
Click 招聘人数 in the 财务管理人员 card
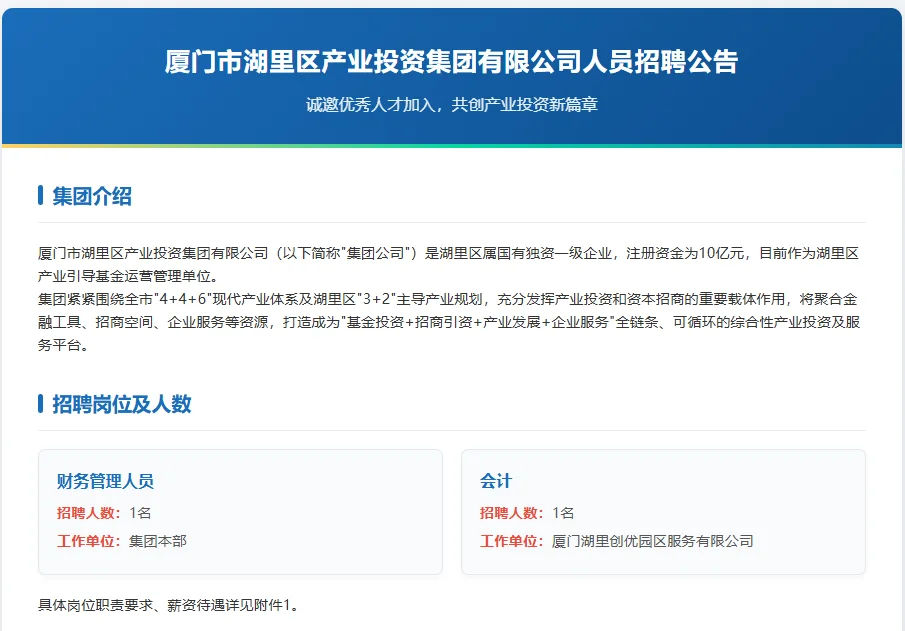(x=88, y=513)
